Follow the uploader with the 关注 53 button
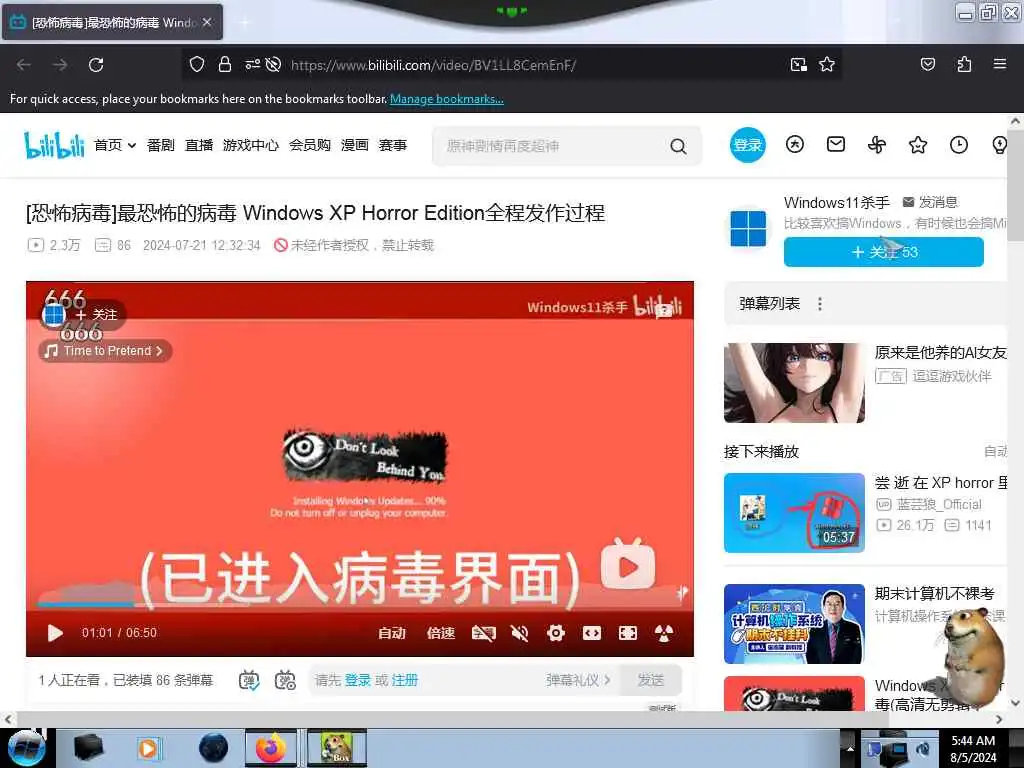This screenshot has width=1024, height=768. [884, 252]
